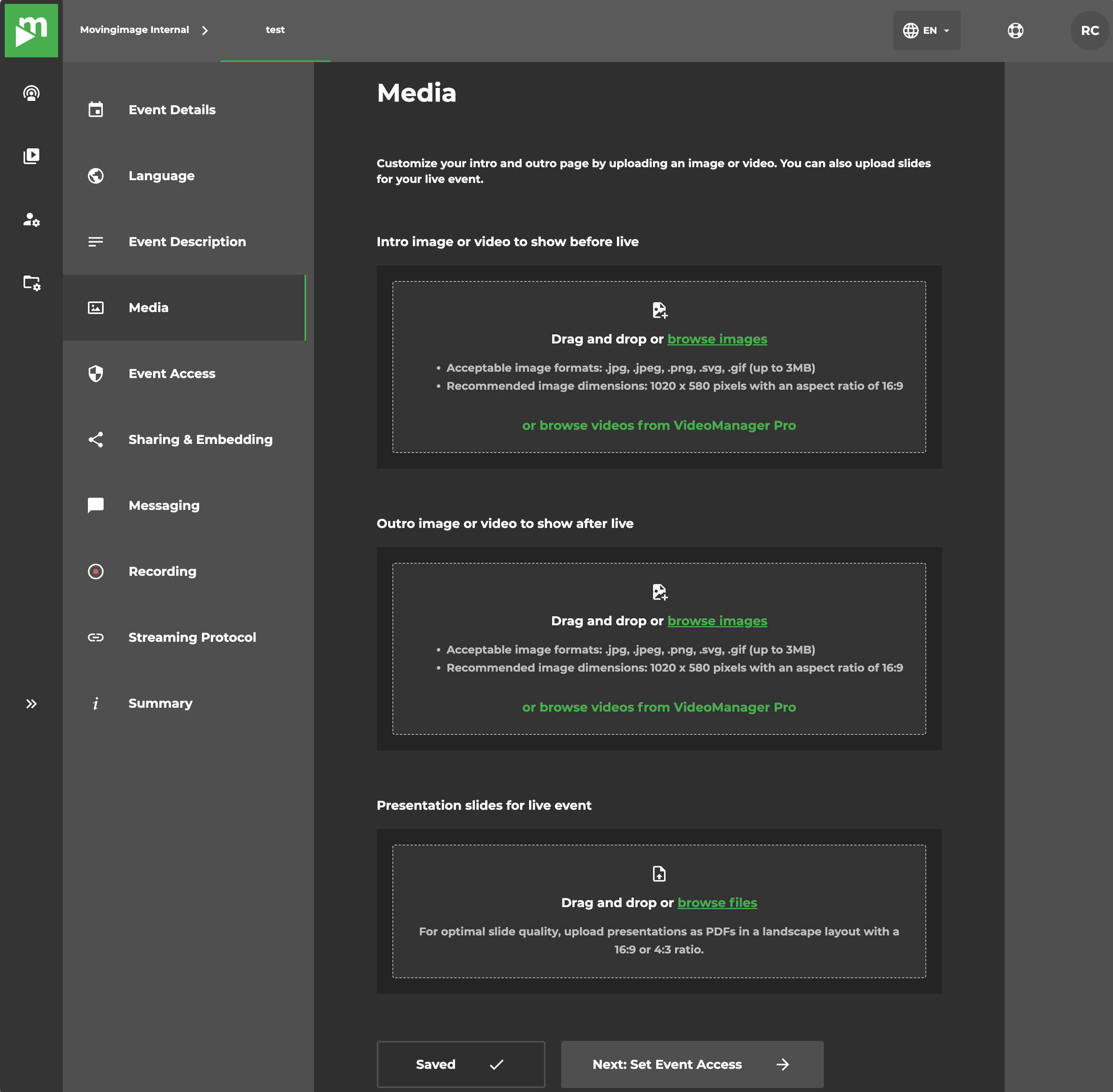Browse VideoManager Pro videos for the intro
1113x1092 pixels.
coord(659,425)
